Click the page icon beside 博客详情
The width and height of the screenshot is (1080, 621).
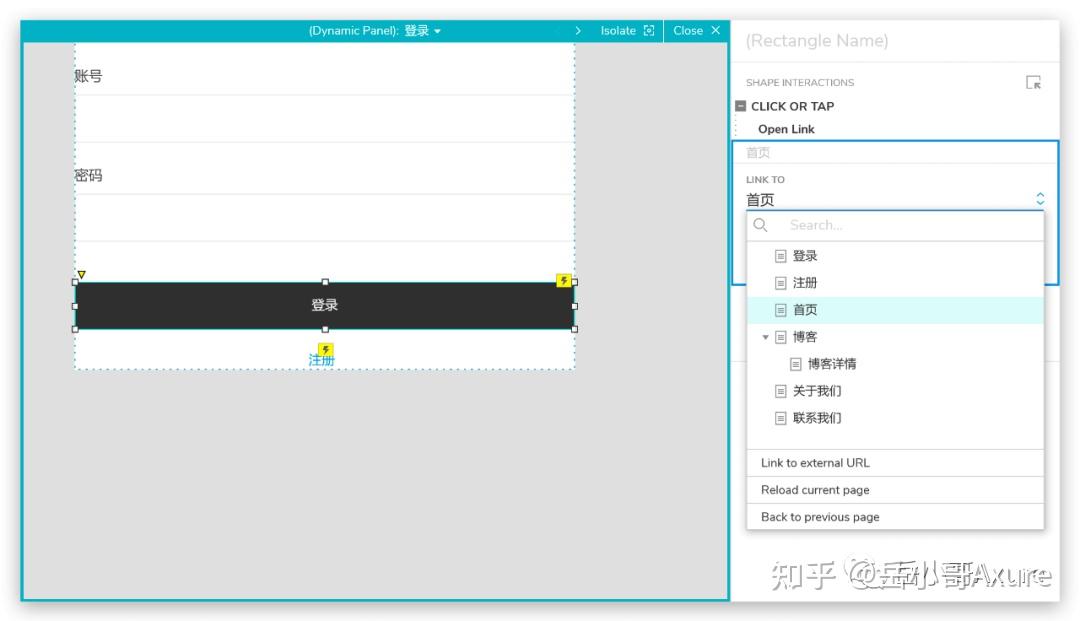pos(795,363)
